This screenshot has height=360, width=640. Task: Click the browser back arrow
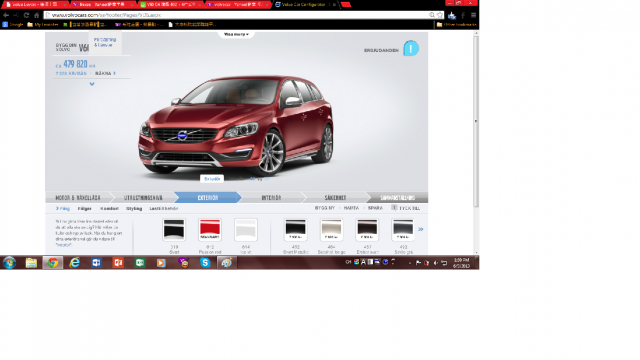coord(6,15)
